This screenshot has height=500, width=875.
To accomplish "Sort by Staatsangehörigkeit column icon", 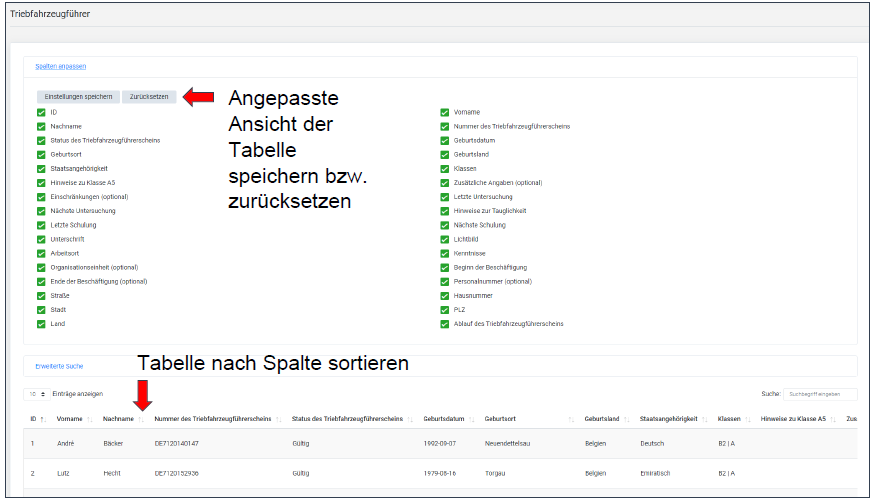I will point(706,419).
